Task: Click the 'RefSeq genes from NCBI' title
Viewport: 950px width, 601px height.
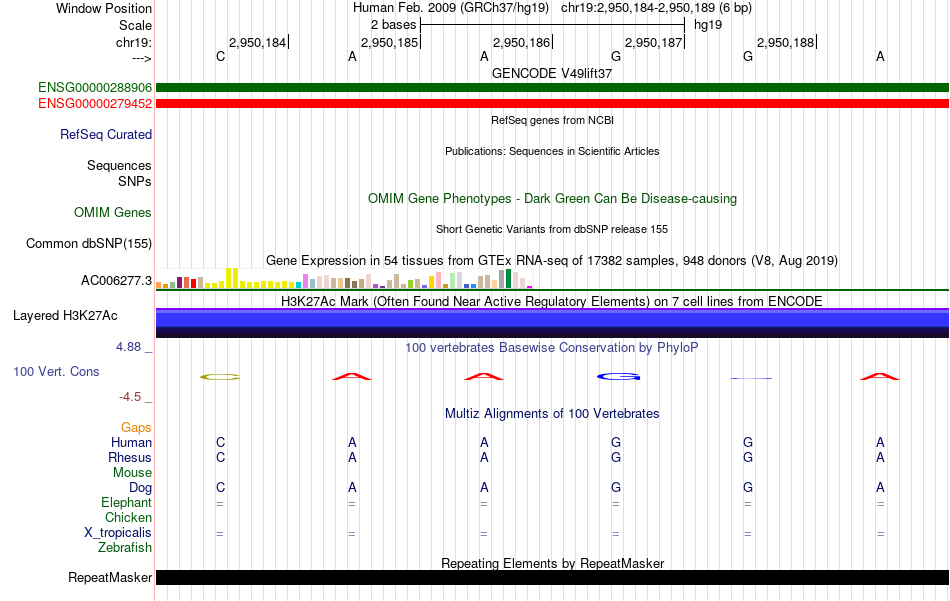Action: (553, 120)
